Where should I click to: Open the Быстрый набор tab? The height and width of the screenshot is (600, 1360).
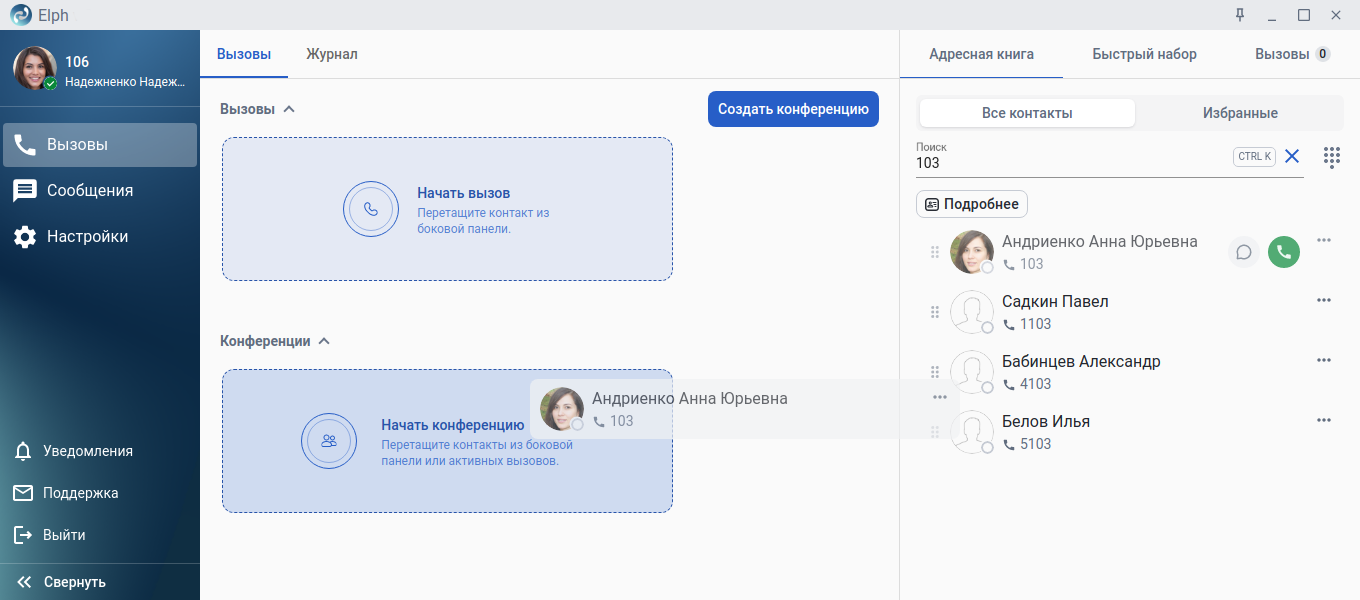point(1144,54)
